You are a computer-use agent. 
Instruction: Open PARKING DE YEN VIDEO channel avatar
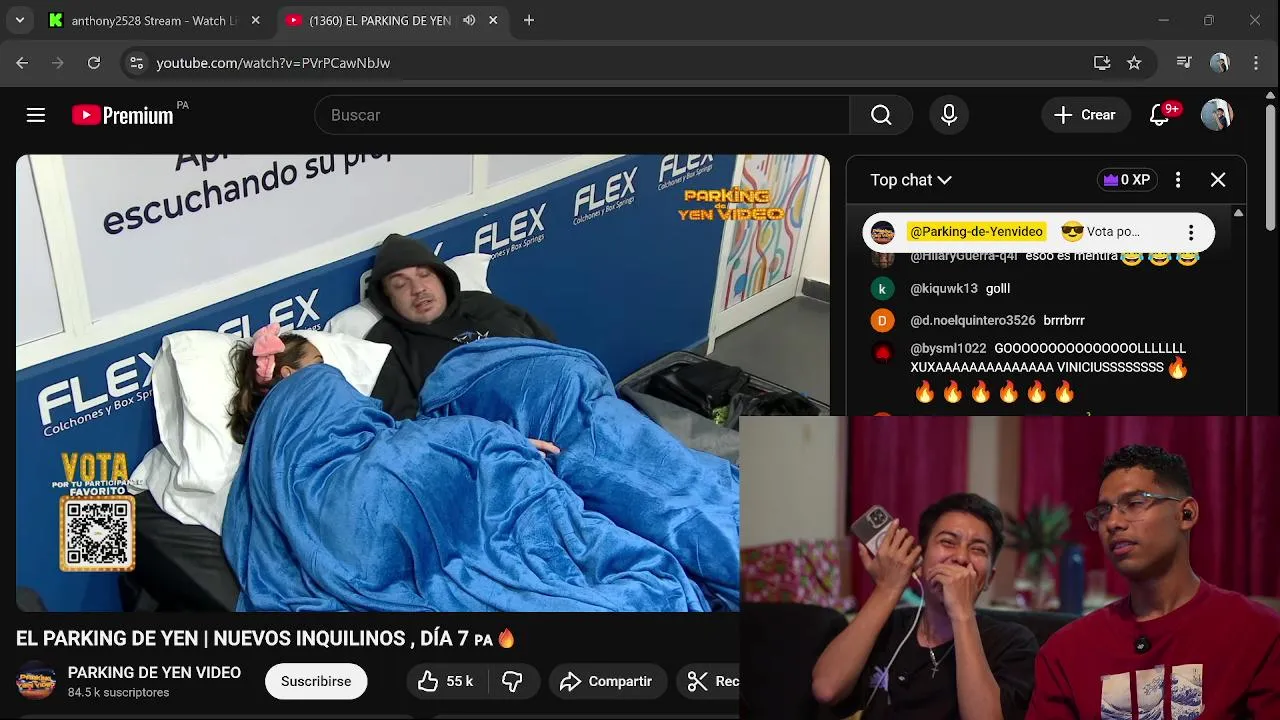pyautogui.click(x=36, y=681)
